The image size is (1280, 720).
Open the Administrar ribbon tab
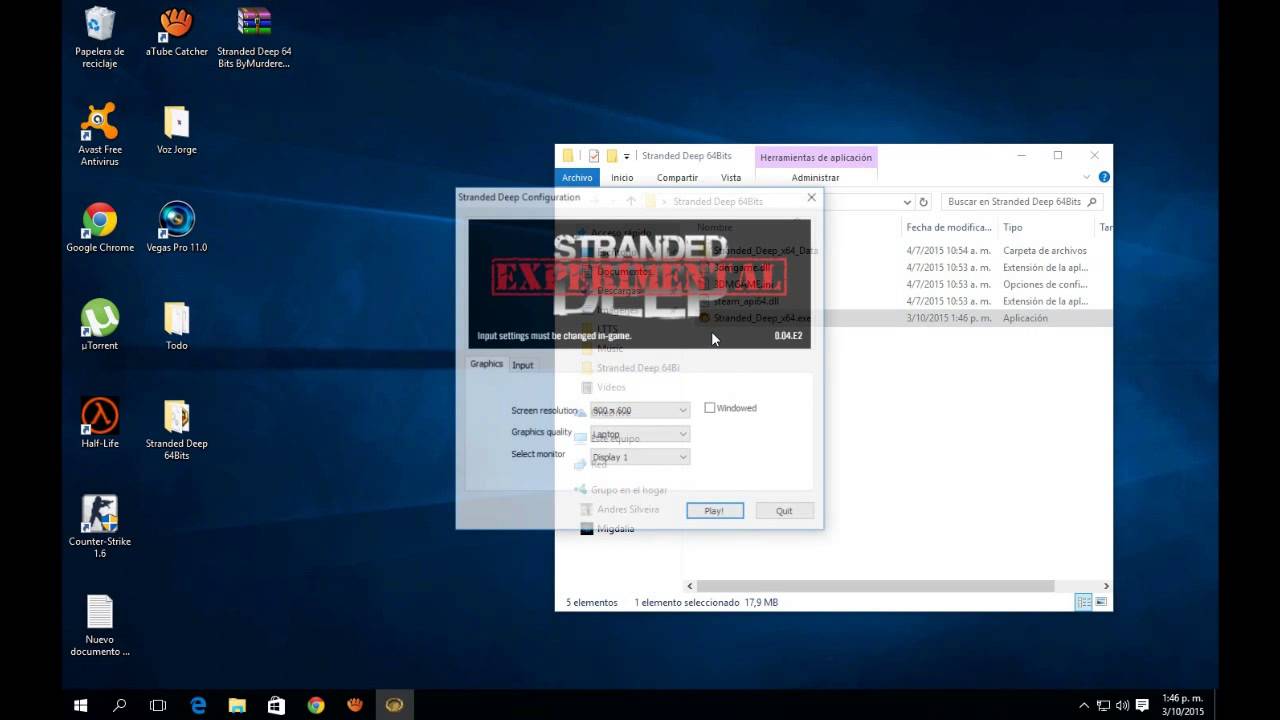tap(815, 177)
